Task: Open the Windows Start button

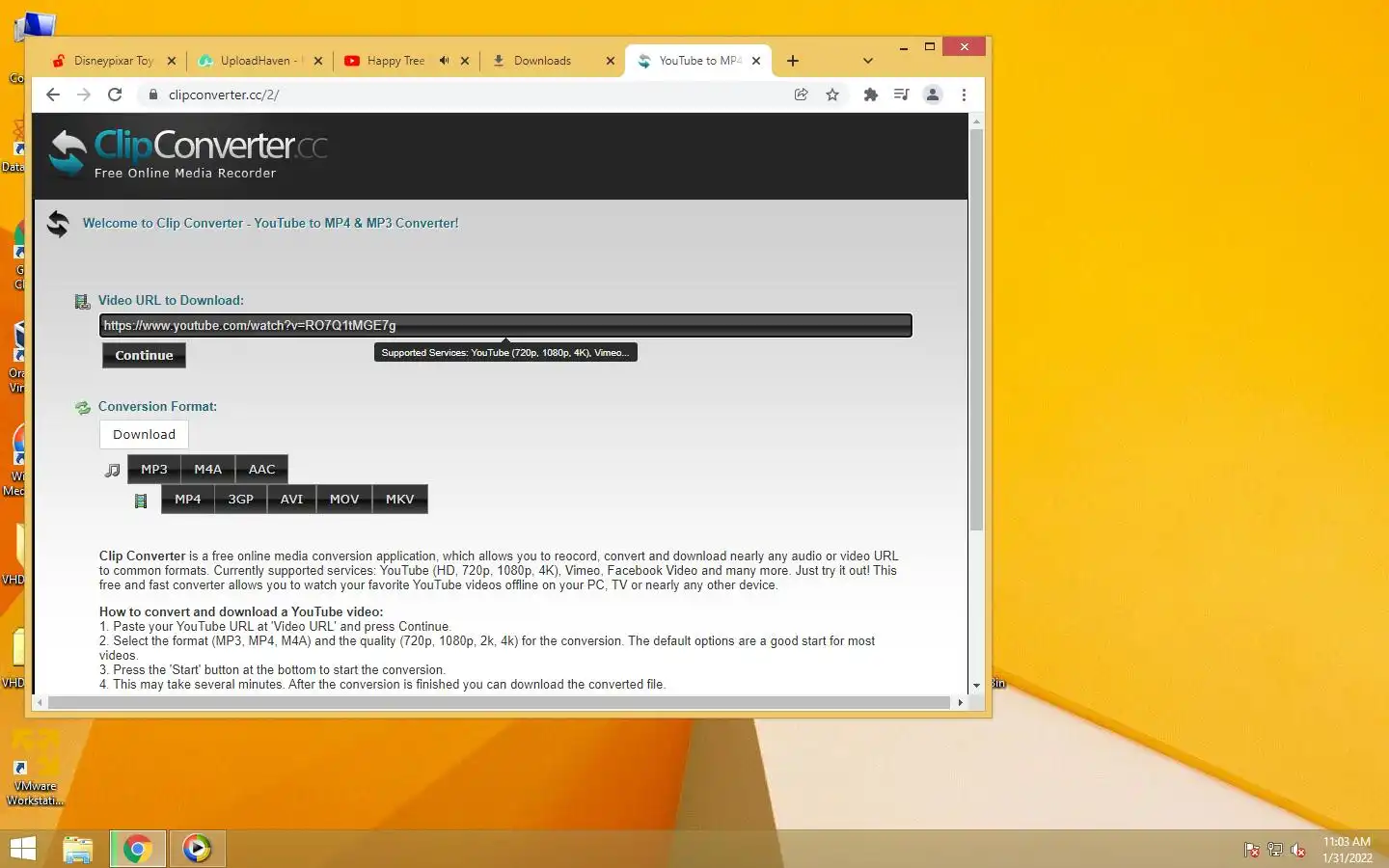Action: point(22,849)
